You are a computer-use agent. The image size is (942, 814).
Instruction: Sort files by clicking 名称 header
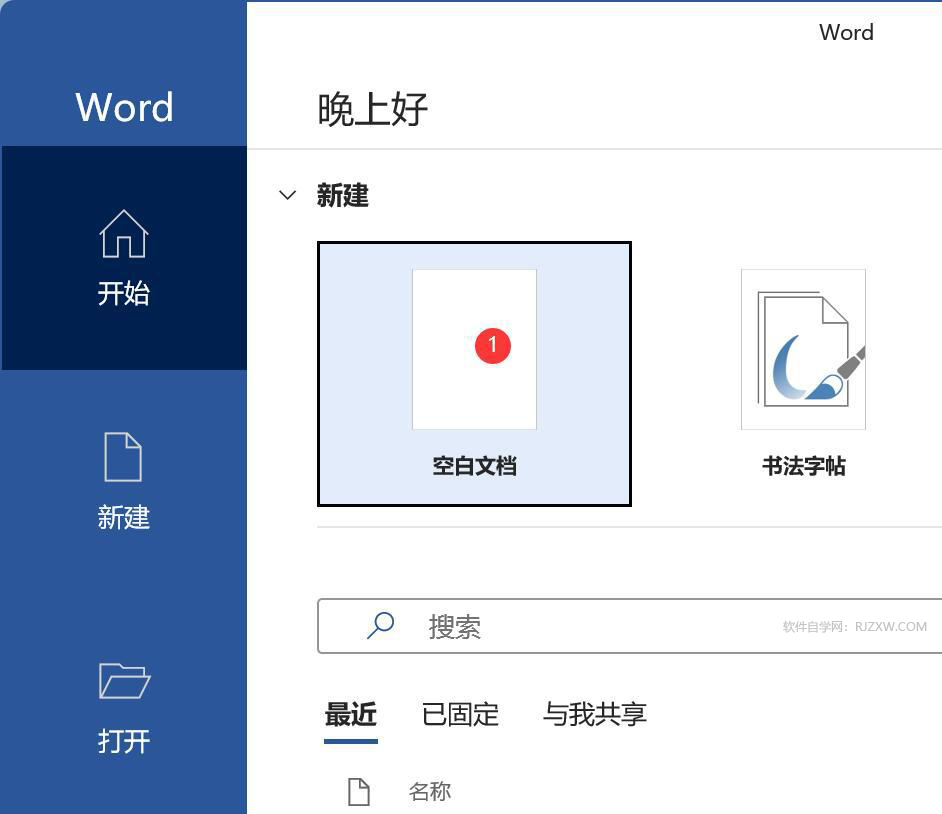430,790
